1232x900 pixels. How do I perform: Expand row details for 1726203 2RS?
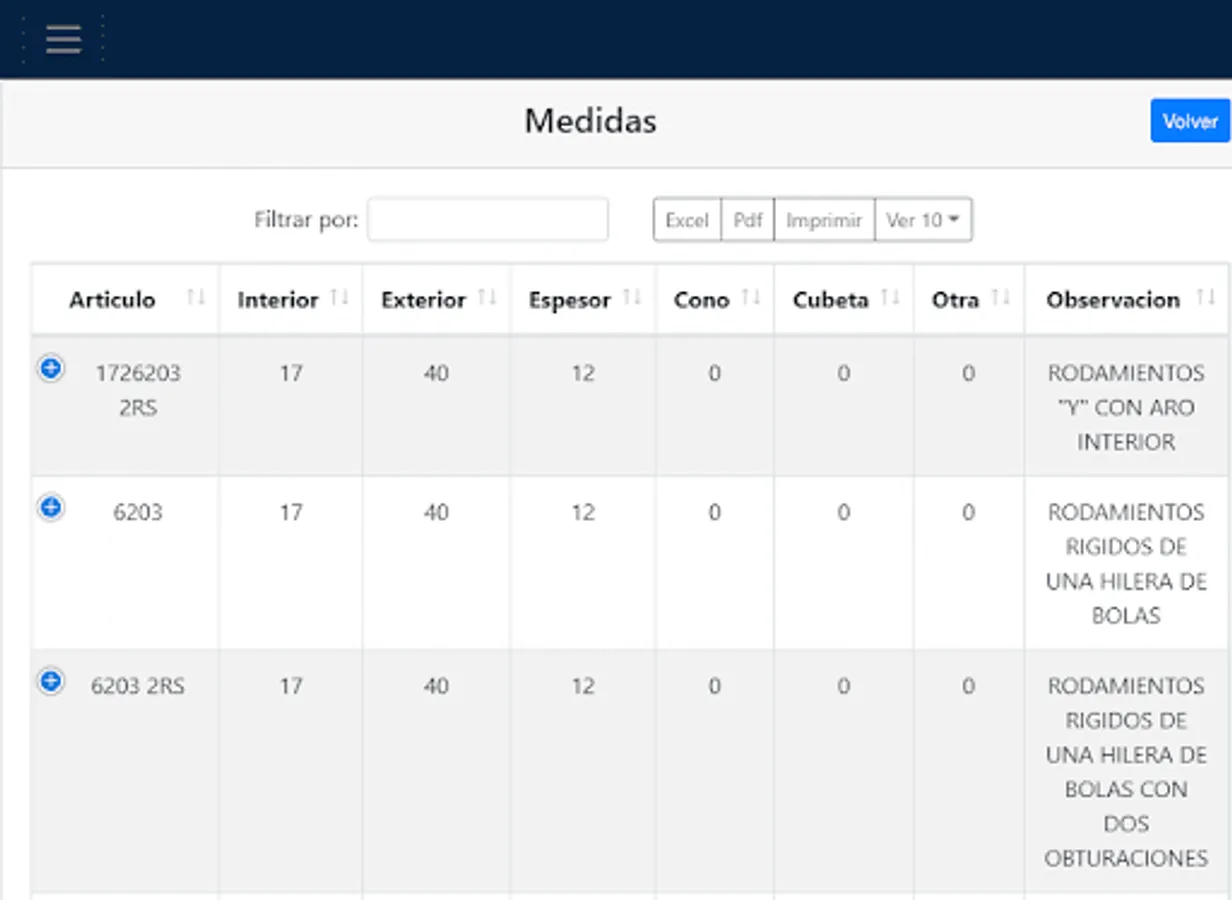click(50, 369)
